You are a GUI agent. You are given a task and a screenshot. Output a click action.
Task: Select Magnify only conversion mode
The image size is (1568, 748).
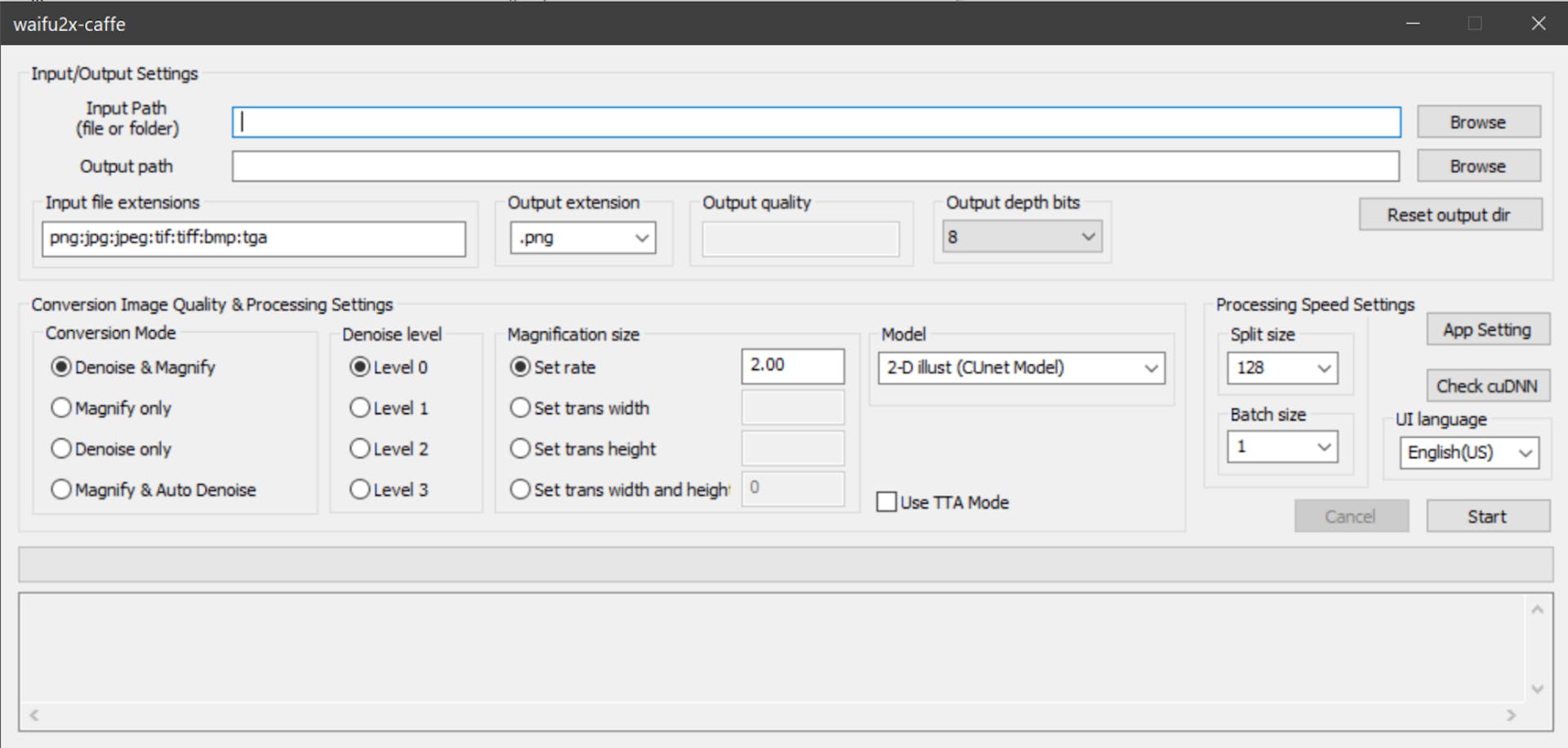point(111,407)
